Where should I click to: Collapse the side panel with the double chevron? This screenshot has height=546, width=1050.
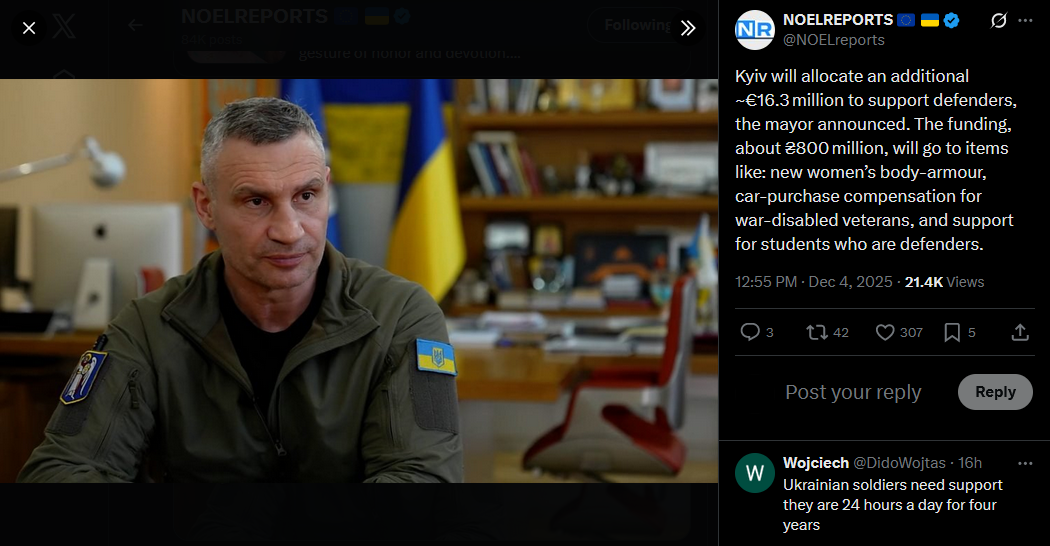[x=688, y=28]
